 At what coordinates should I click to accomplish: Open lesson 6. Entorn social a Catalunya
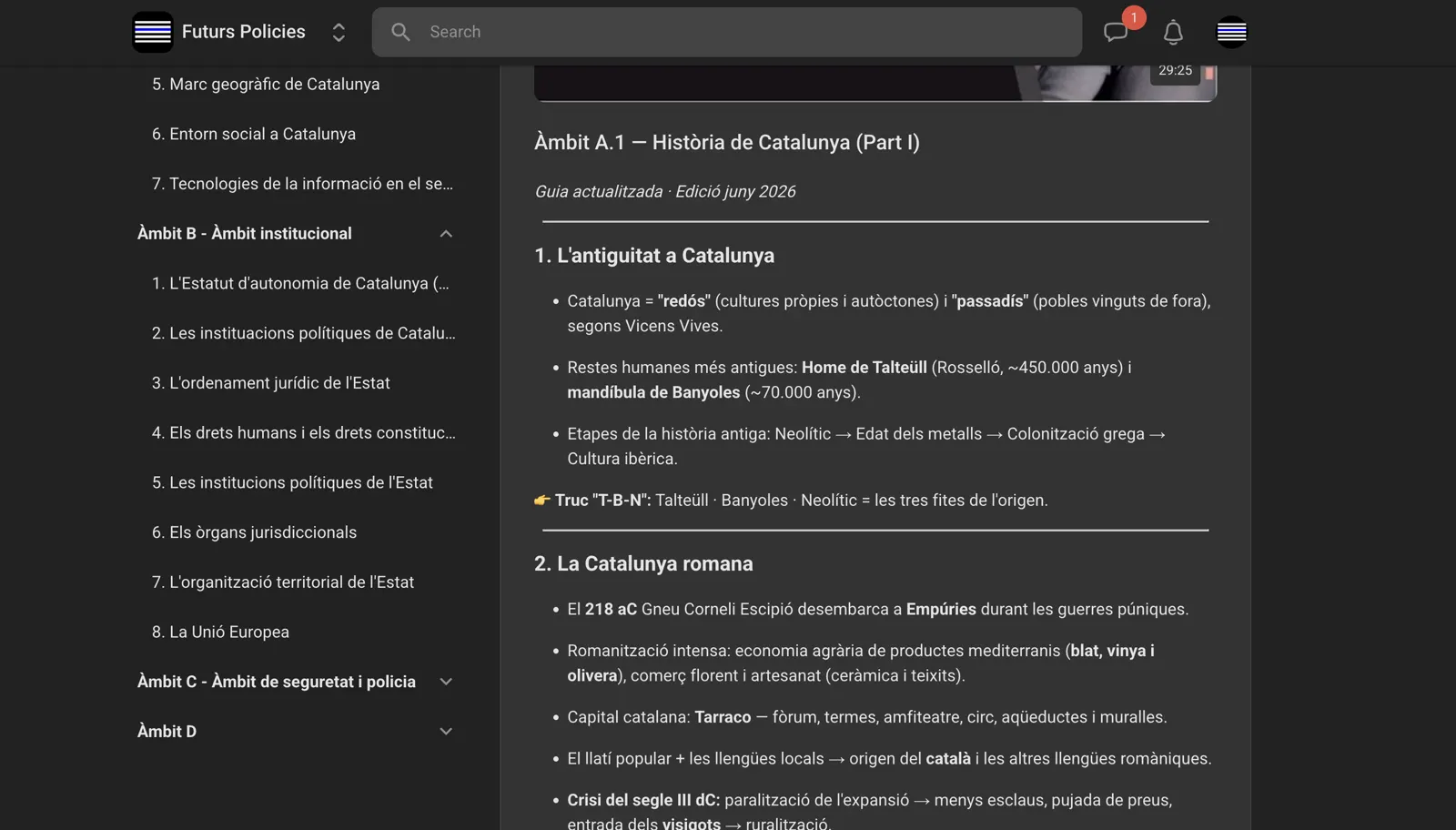coord(254,134)
